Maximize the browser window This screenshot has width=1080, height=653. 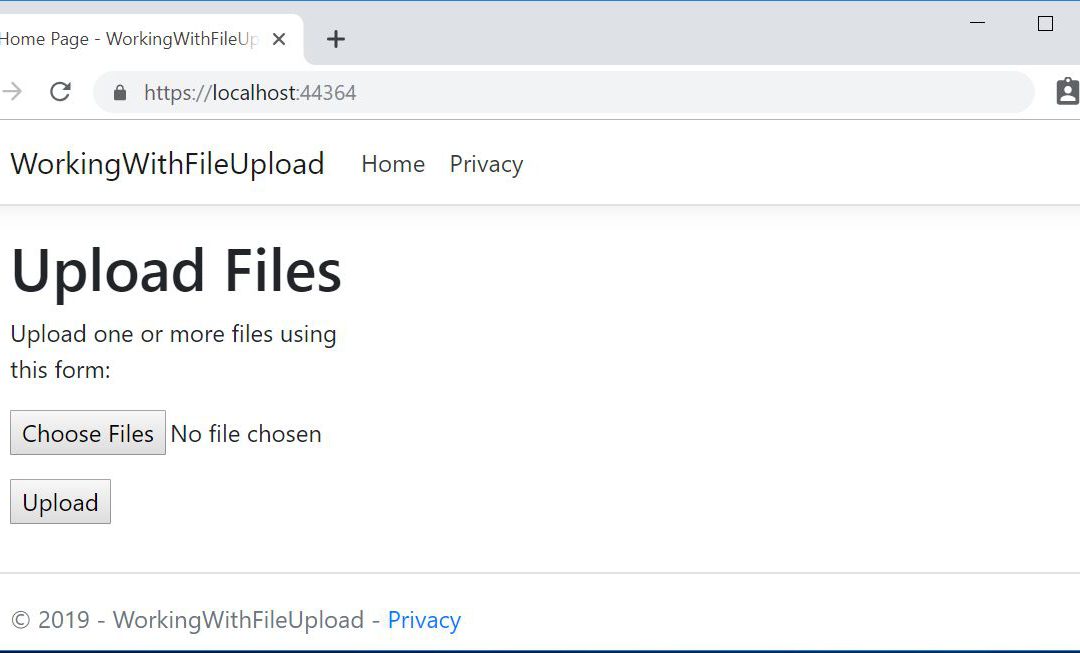(1045, 24)
